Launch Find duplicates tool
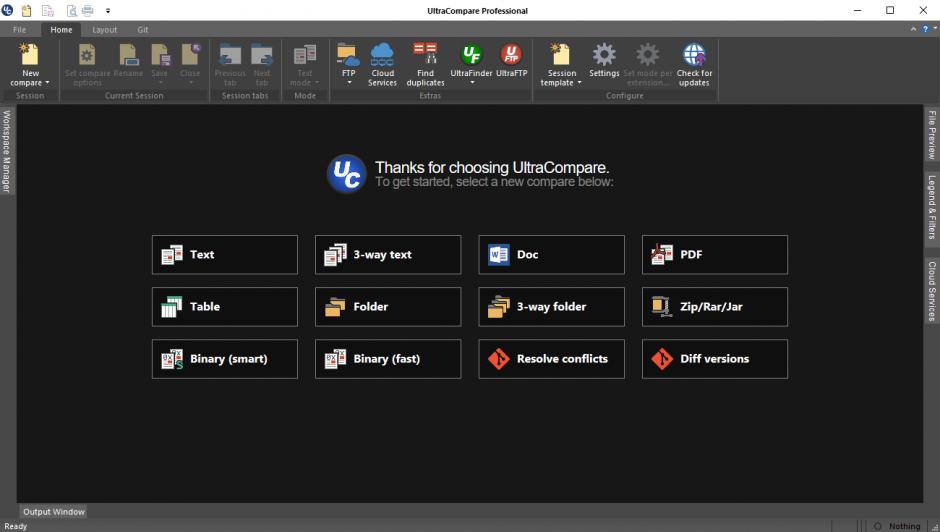Image resolution: width=940 pixels, height=532 pixels. click(425, 65)
